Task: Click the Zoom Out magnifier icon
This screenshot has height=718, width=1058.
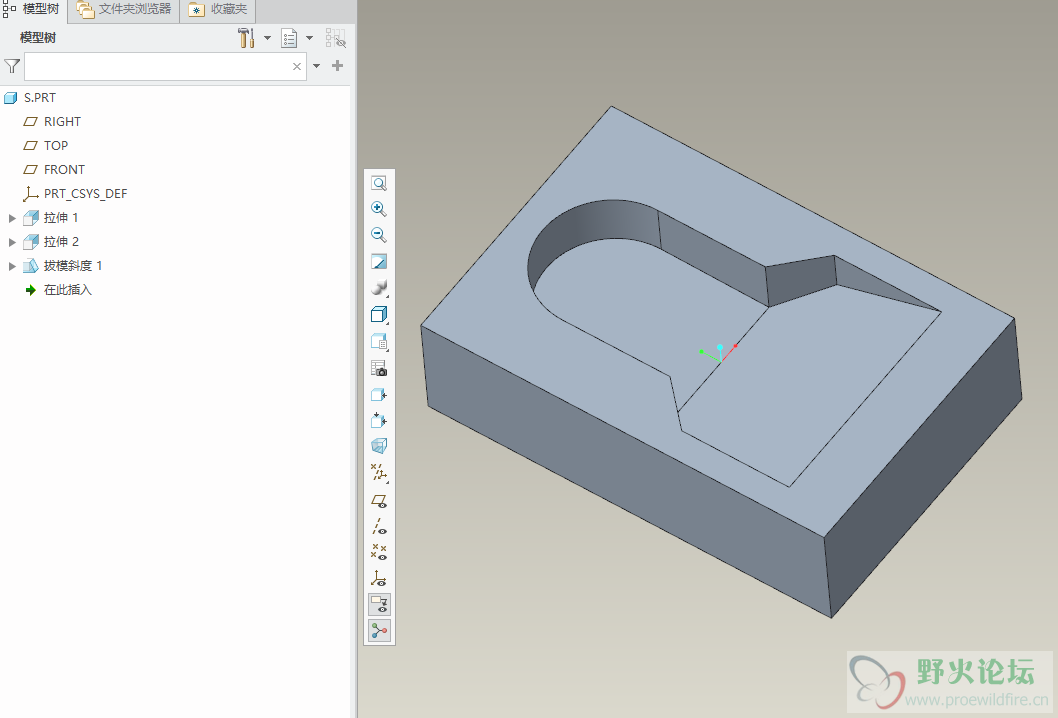Action: [379, 235]
